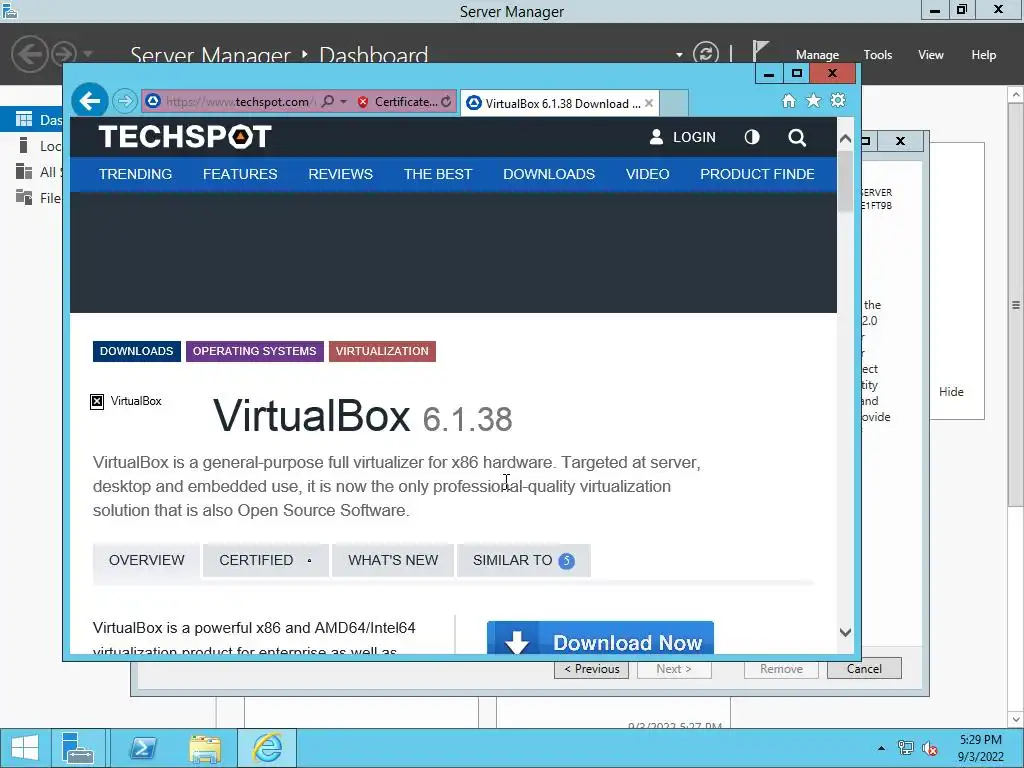
Task: Show hidden system tray icons
Action: 881,748
